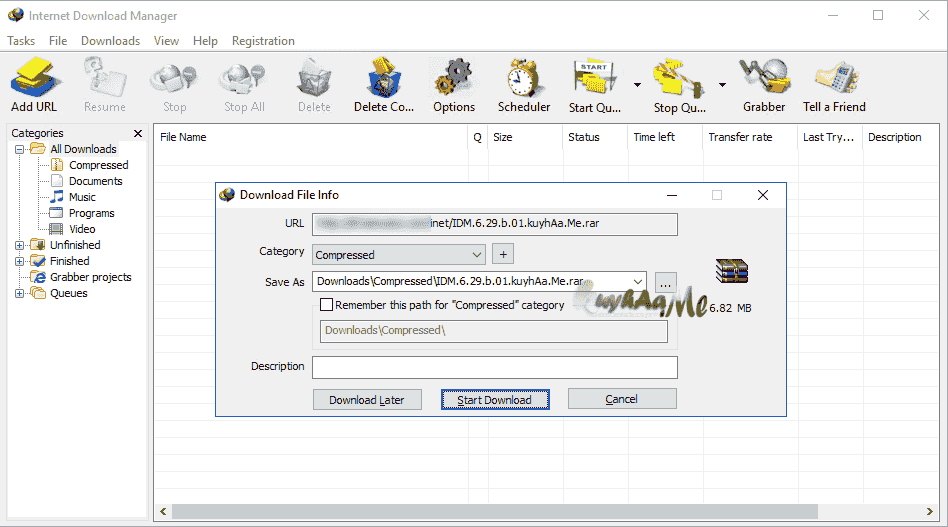Click the URL input field

click(x=495, y=224)
